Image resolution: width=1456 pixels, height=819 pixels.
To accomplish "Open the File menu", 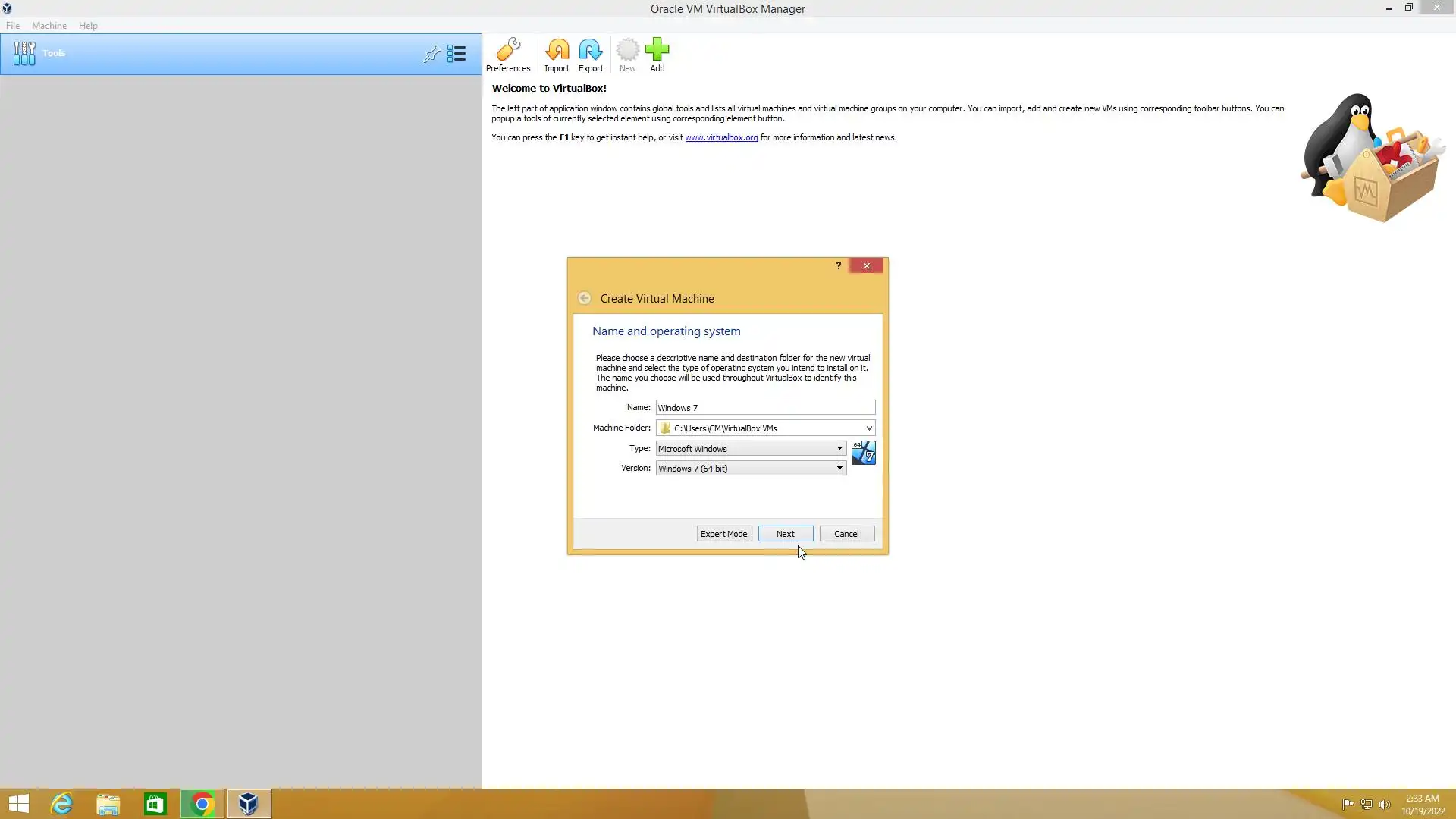I will point(13,25).
